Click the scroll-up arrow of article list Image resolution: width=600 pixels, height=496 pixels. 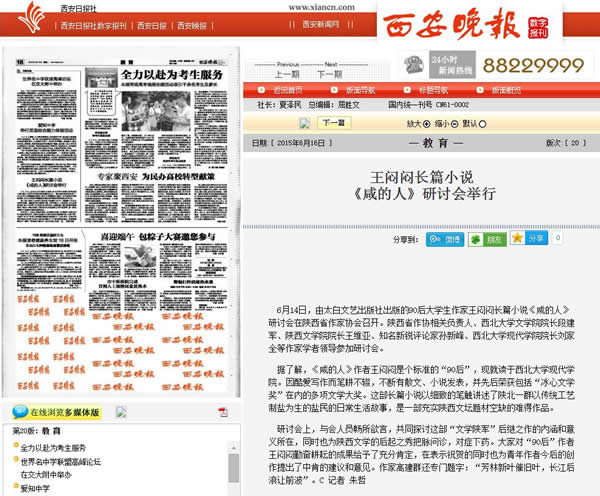(234, 447)
